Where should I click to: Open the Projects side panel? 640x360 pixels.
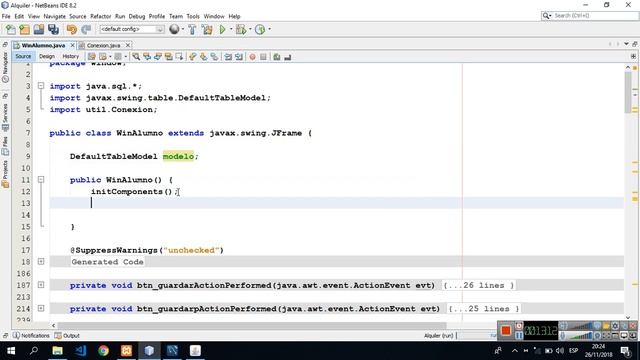click(x=5, y=174)
